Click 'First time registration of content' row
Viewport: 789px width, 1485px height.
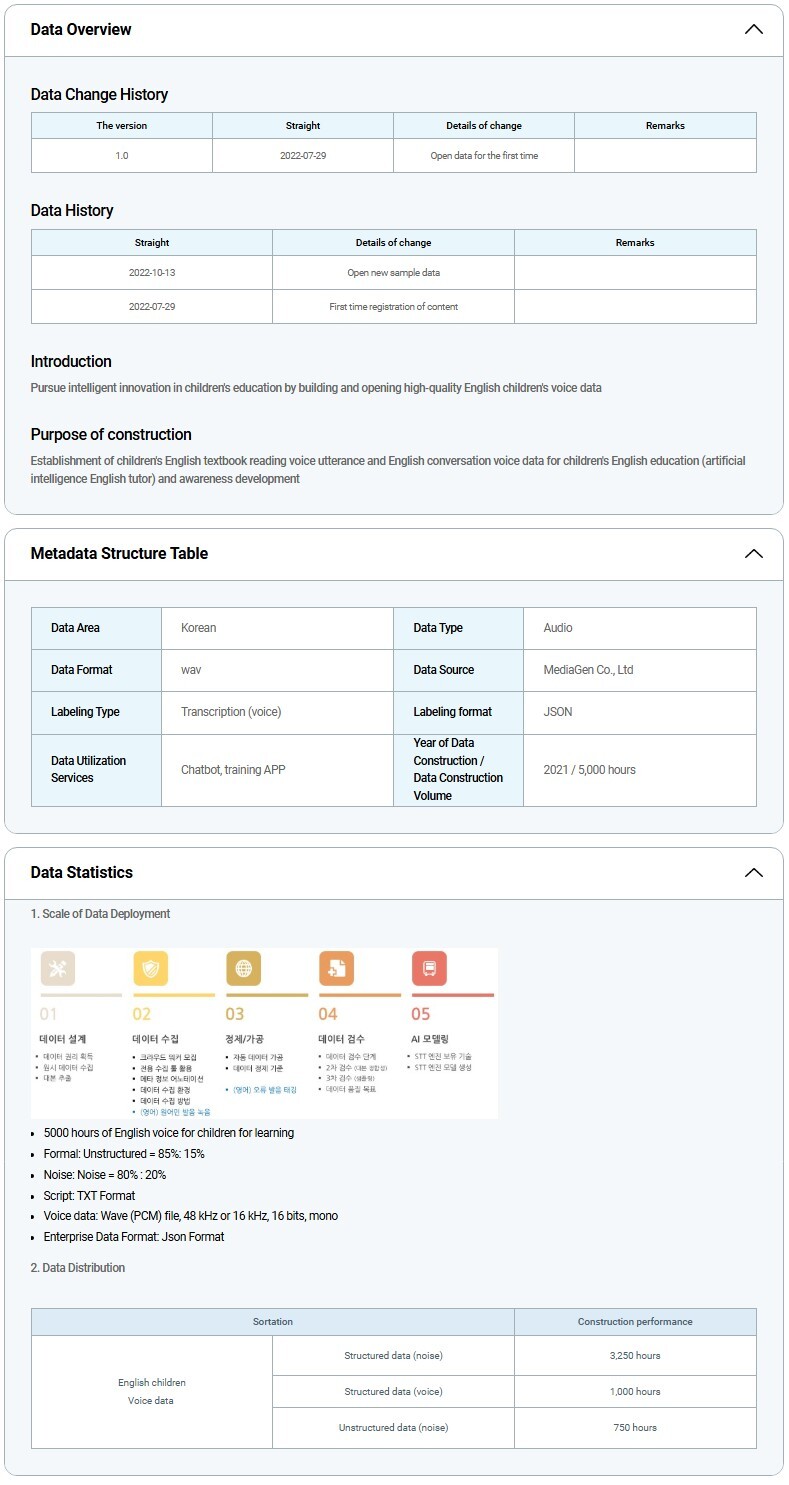393,307
